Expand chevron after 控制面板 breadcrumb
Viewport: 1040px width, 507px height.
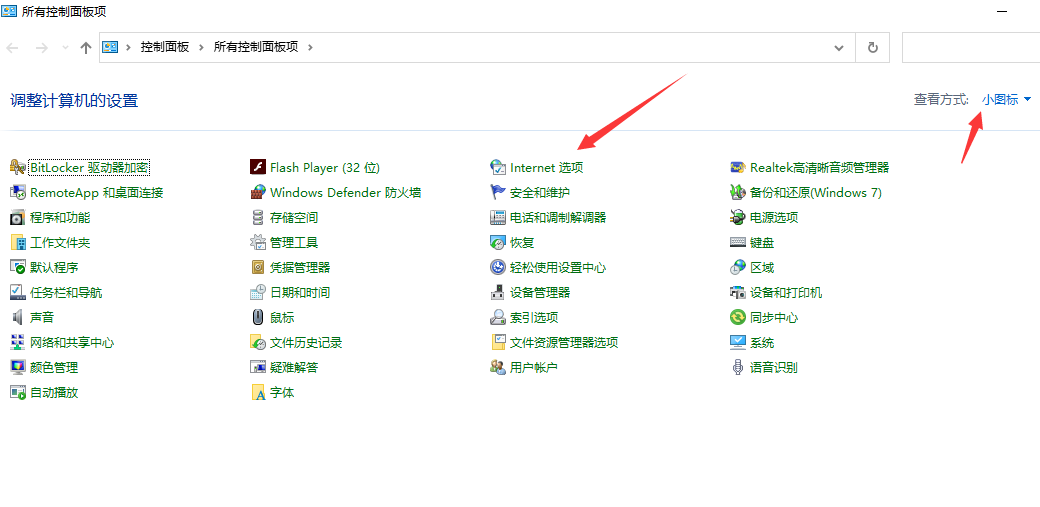tap(202, 47)
